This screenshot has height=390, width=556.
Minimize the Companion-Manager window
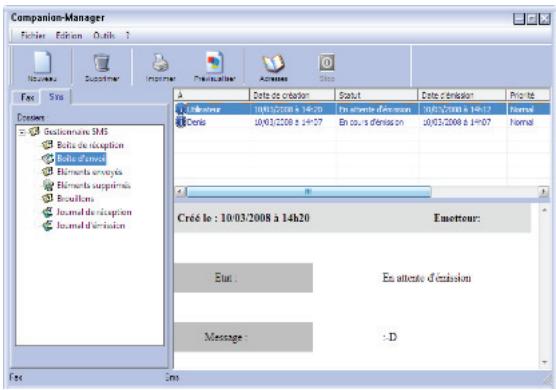coord(519,18)
